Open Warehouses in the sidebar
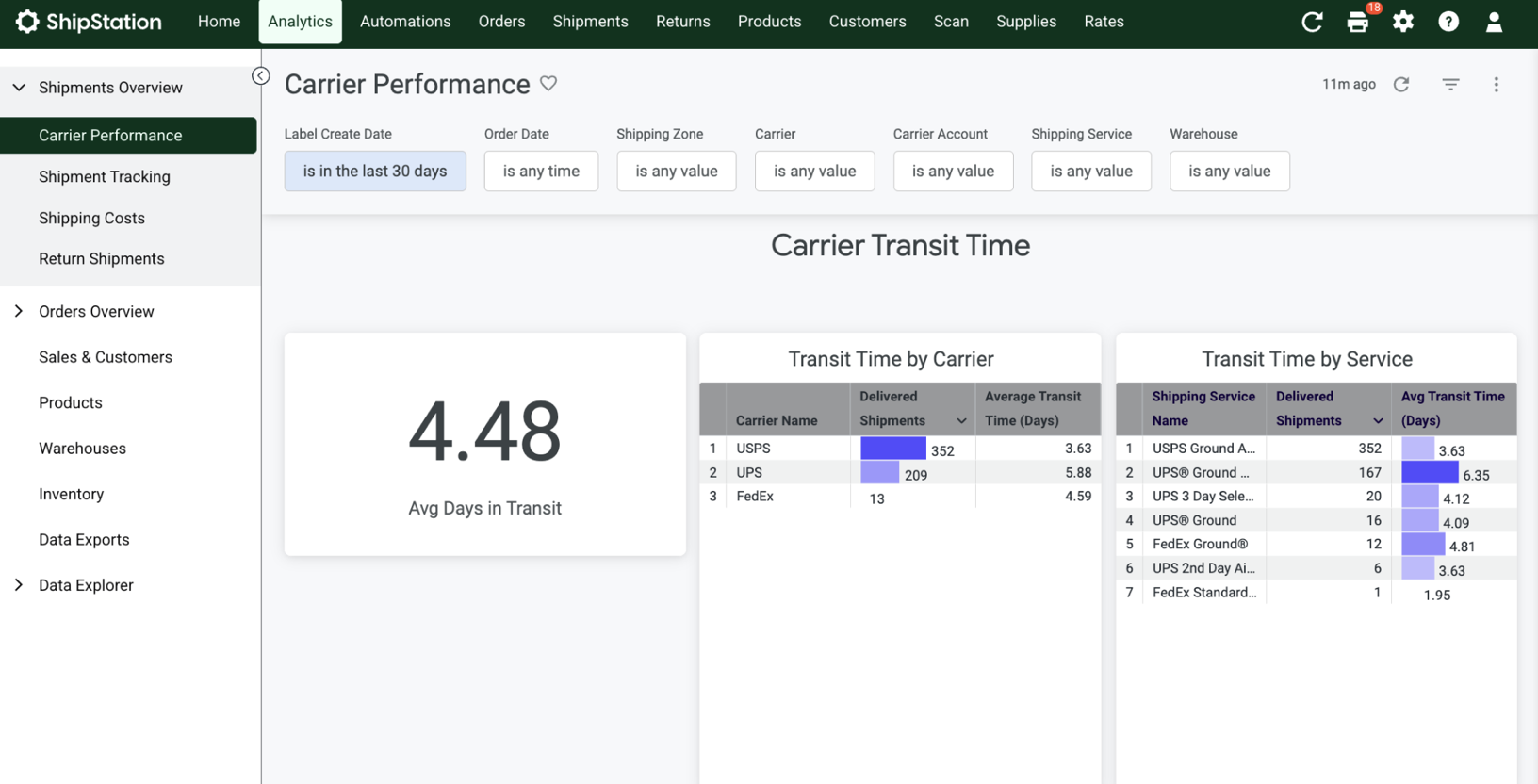 coord(82,449)
